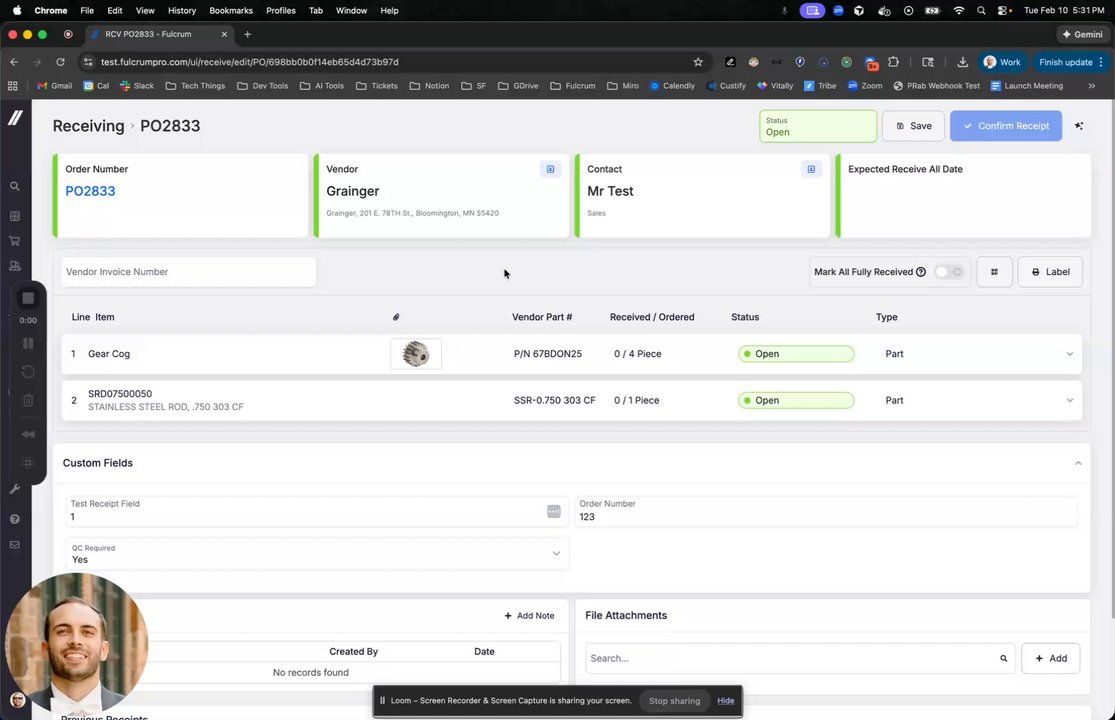Viewport: 1115px width, 720px height.
Task: Click the address bar URL
Action: click(x=250, y=62)
